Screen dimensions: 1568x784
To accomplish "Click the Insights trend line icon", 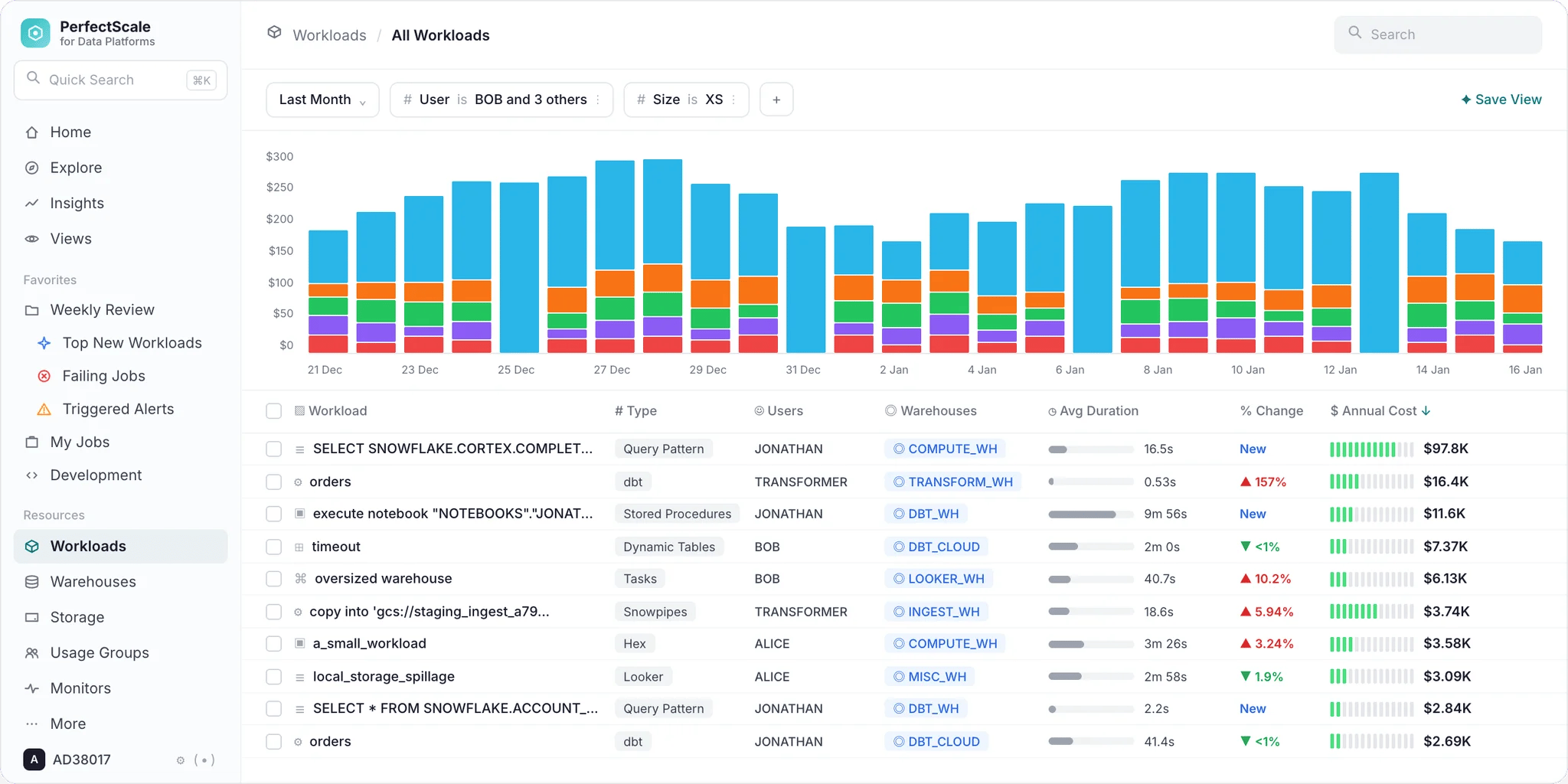I will (31, 204).
